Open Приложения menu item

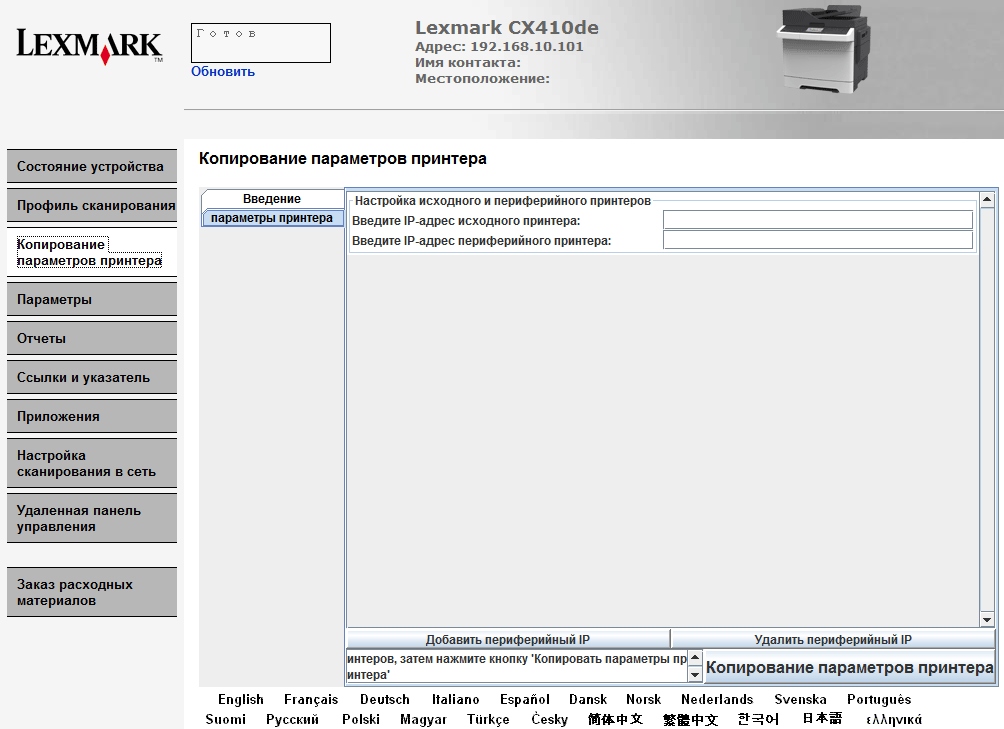pyautogui.click(x=92, y=417)
